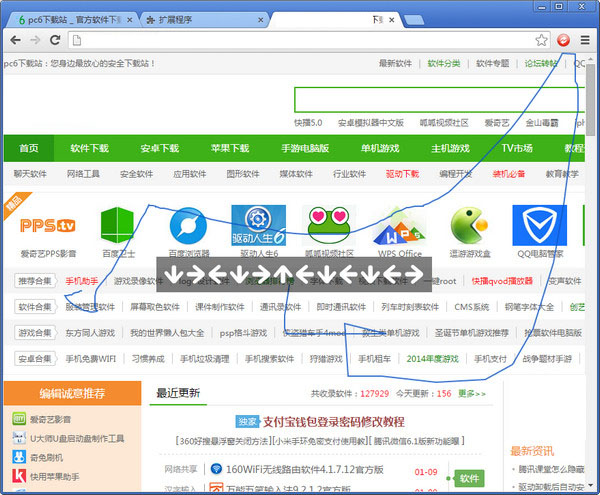Image resolution: width=600 pixels, height=495 pixels.
Task: Click the U大师U盘启动盘制作工具 icon
Action: pos(19,438)
